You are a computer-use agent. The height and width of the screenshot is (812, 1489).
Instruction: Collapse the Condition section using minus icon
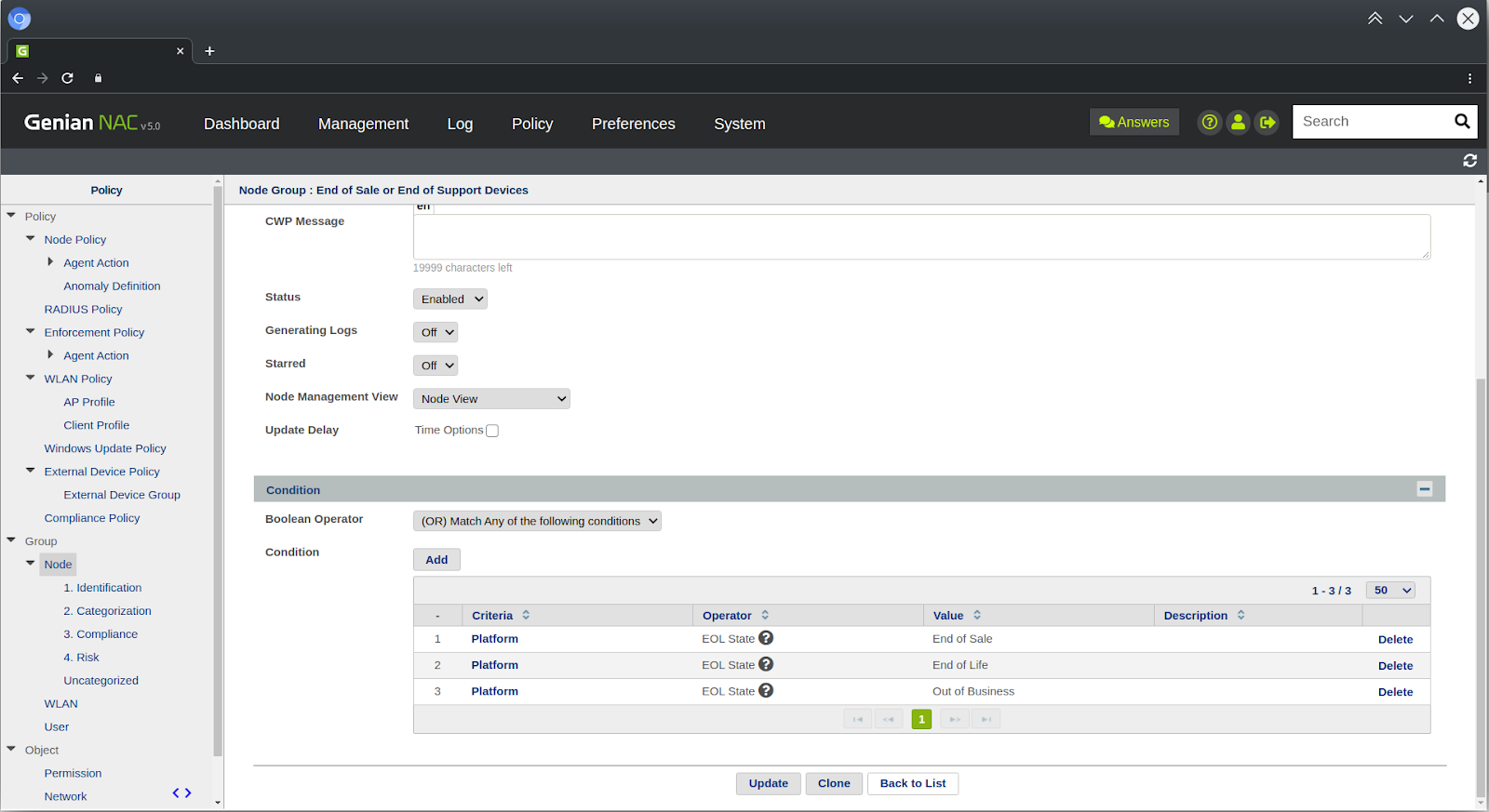pyautogui.click(x=1424, y=489)
